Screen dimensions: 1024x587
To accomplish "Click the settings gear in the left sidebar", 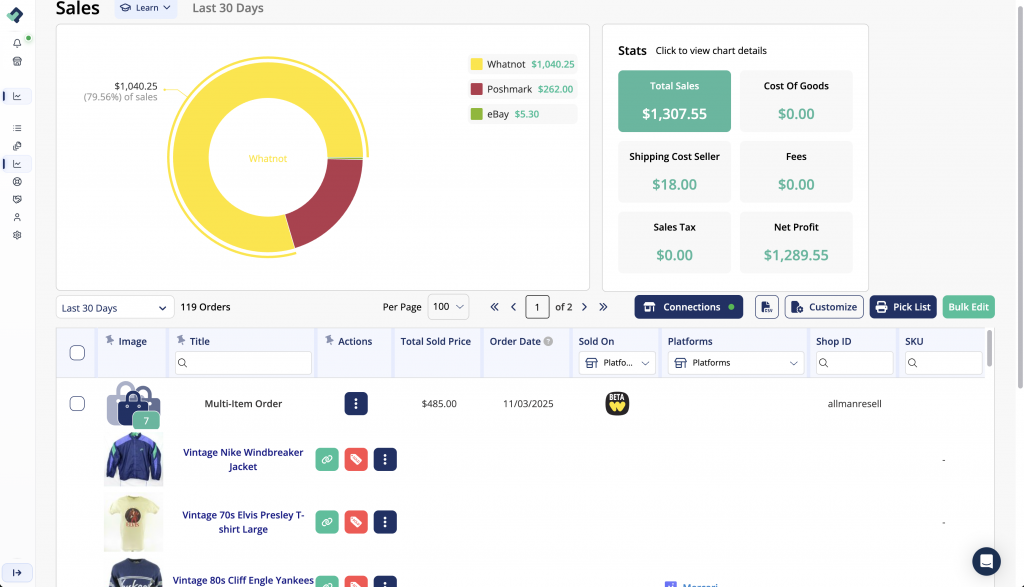I will pyautogui.click(x=17, y=235).
